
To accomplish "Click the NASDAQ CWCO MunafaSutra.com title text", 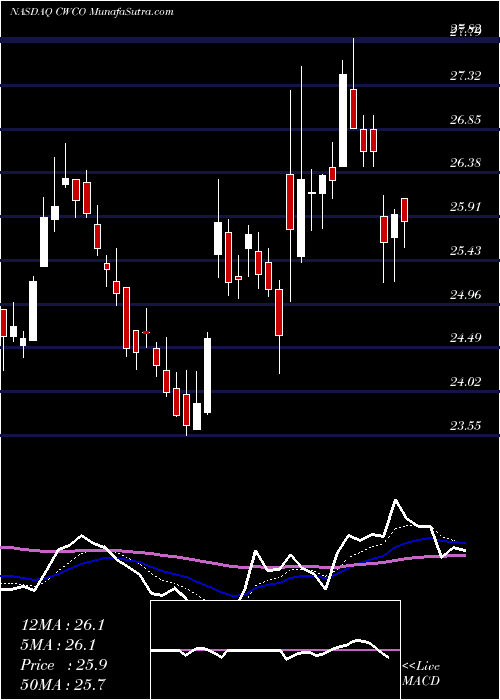I will 92,12.
